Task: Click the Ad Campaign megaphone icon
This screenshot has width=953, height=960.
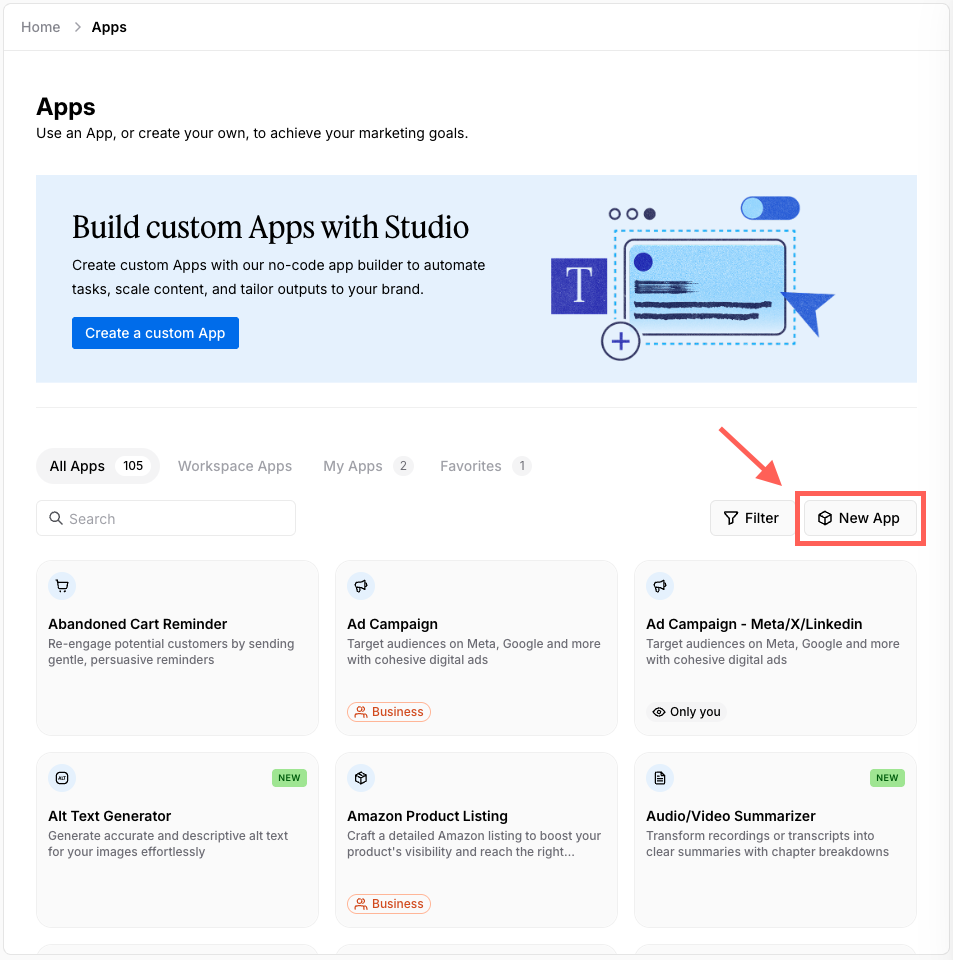Action: point(361,586)
